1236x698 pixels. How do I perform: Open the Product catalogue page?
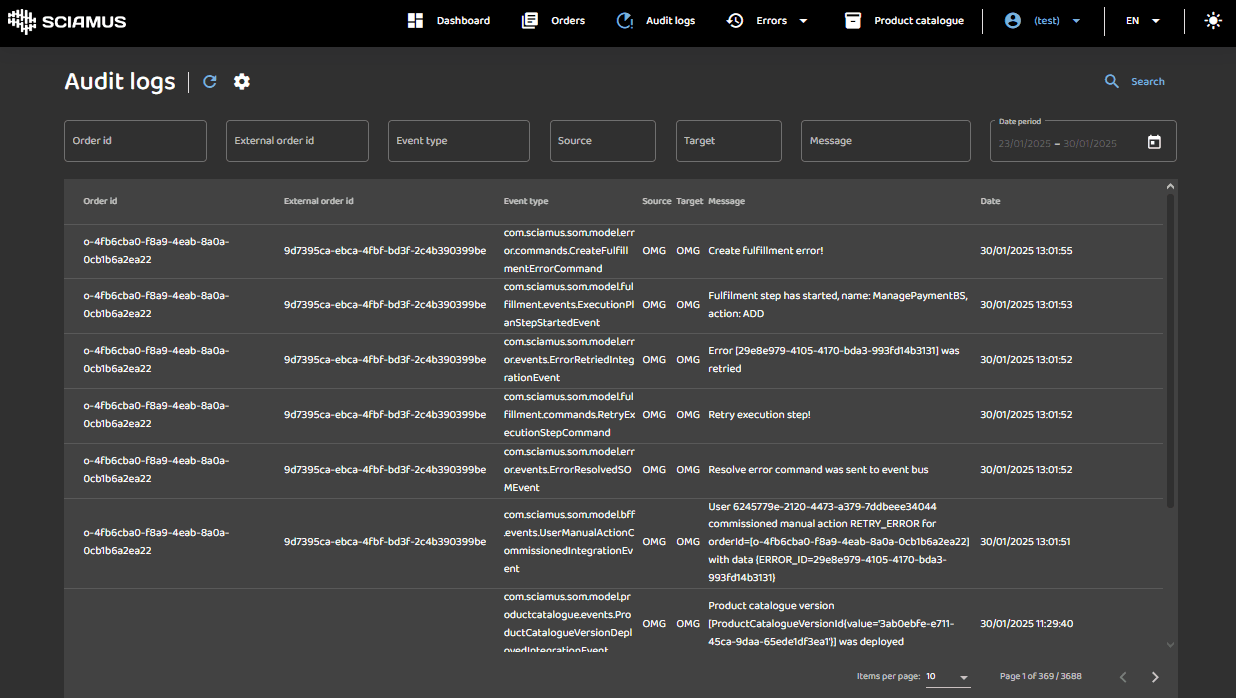pyautogui.click(x=904, y=21)
